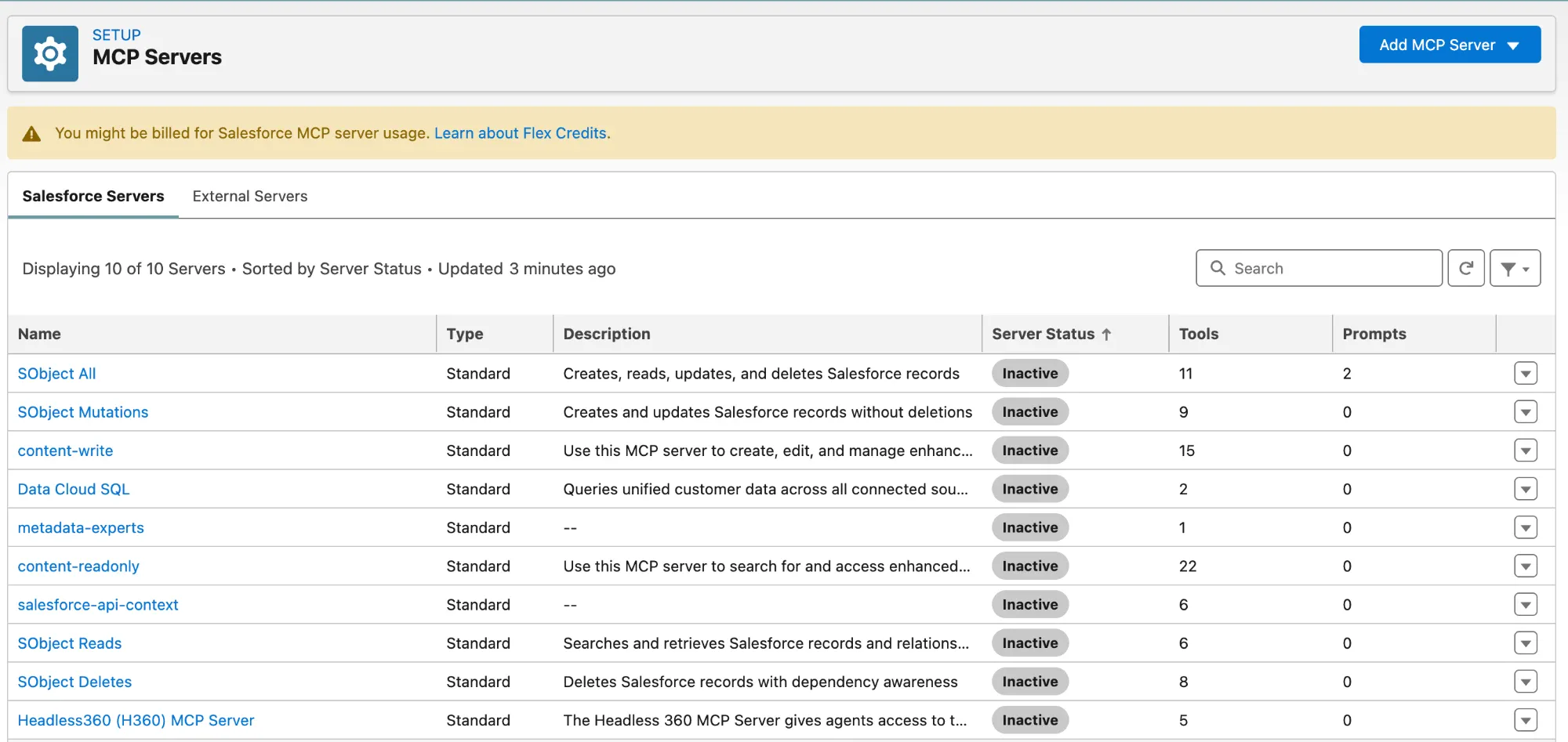Click the Setup gear icon
Screen dimensions: 1568x742
click(x=50, y=54)
